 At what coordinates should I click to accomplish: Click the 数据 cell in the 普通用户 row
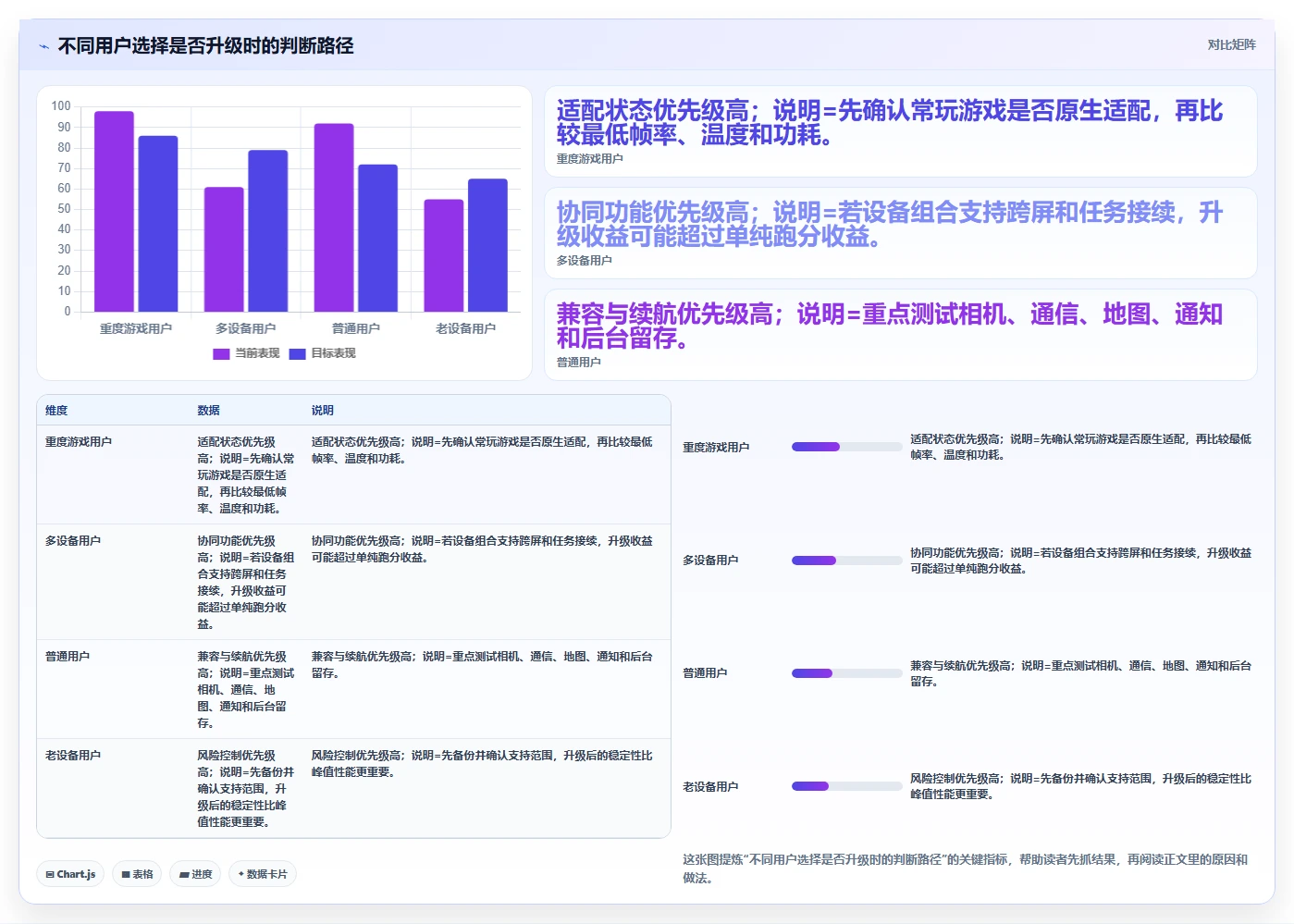pyautogui.click(x=246, y=690)
